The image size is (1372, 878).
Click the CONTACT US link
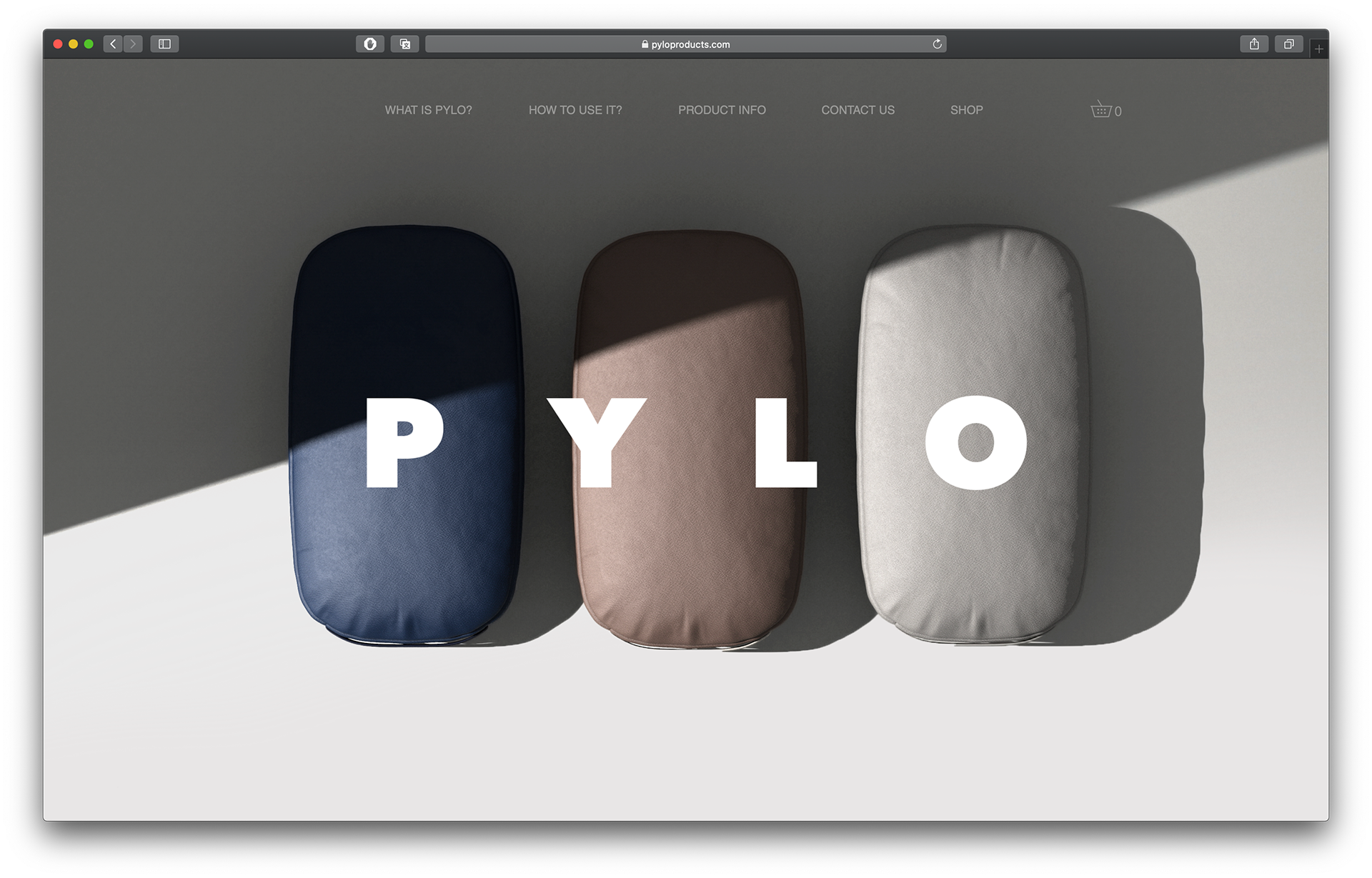point(857,110)
